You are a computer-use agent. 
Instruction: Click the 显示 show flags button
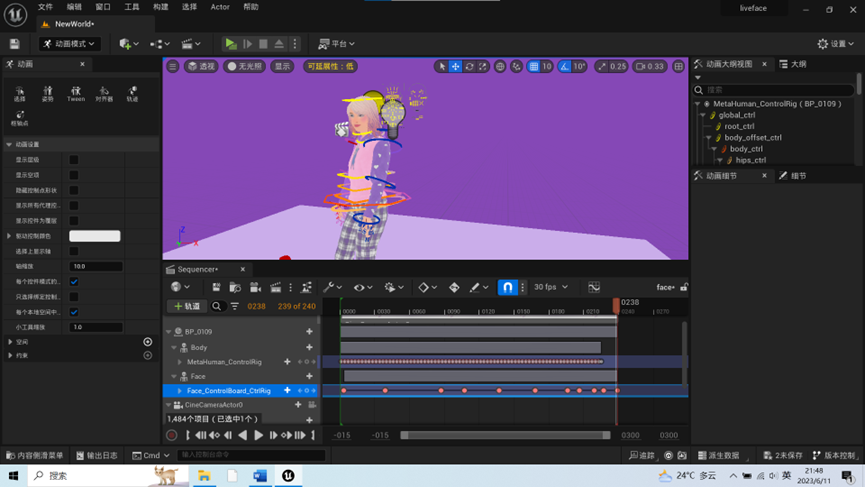pos(282,66)
